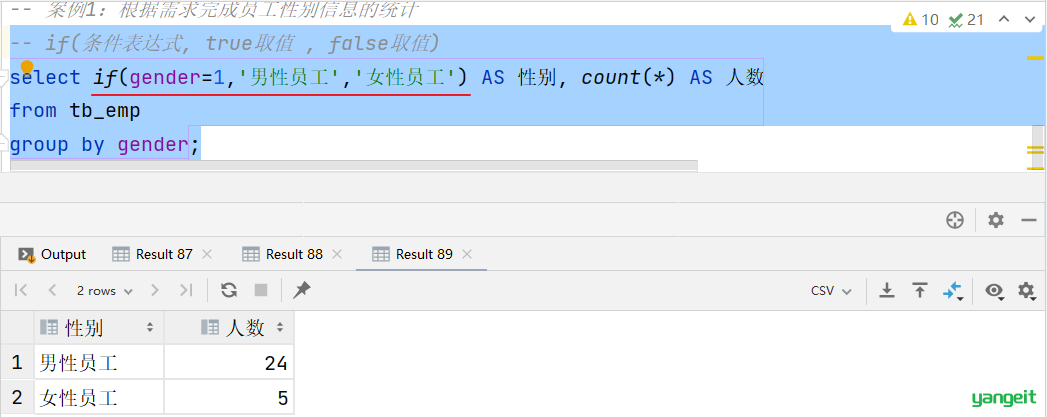Open the eye view options dropdown
The height and width of the screenshot is (417, 1047).
tap(996, 291)
